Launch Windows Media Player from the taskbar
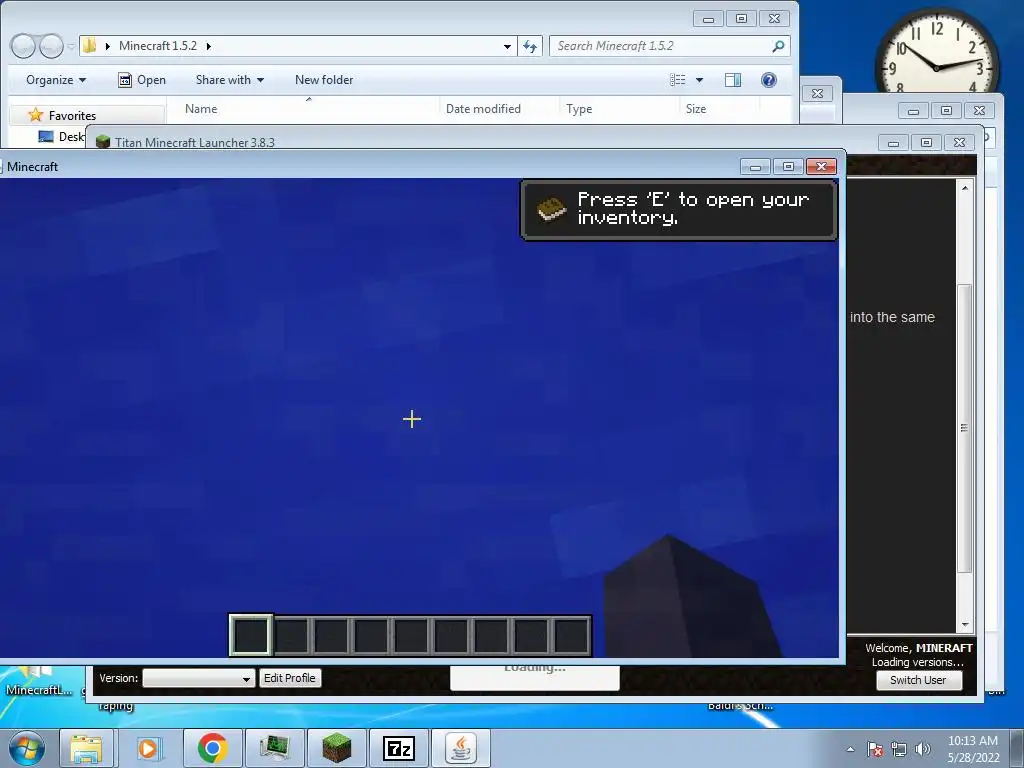Viewport: 1024px width, 768px height. 148,748
